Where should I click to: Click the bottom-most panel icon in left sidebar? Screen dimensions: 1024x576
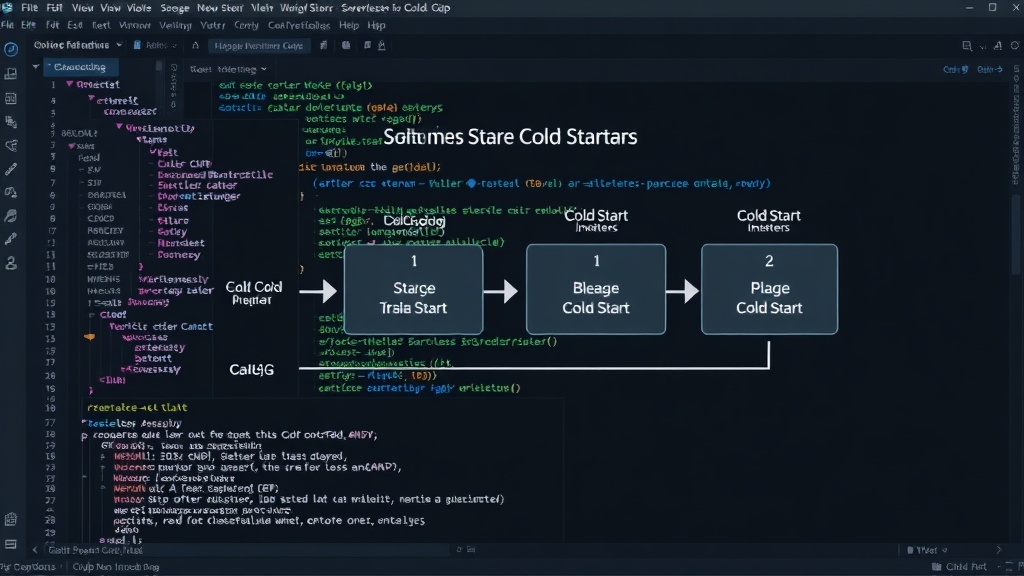pyautogui.click(x=11, y=544)
